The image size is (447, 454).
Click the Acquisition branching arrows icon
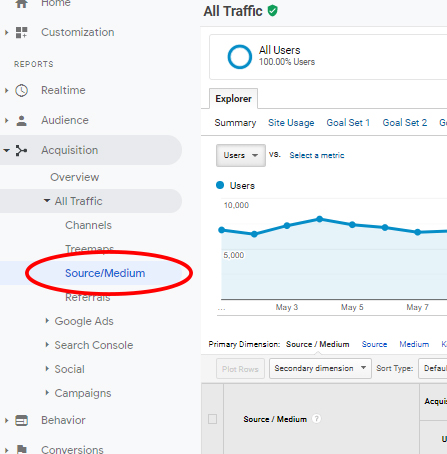pos(22,150)
